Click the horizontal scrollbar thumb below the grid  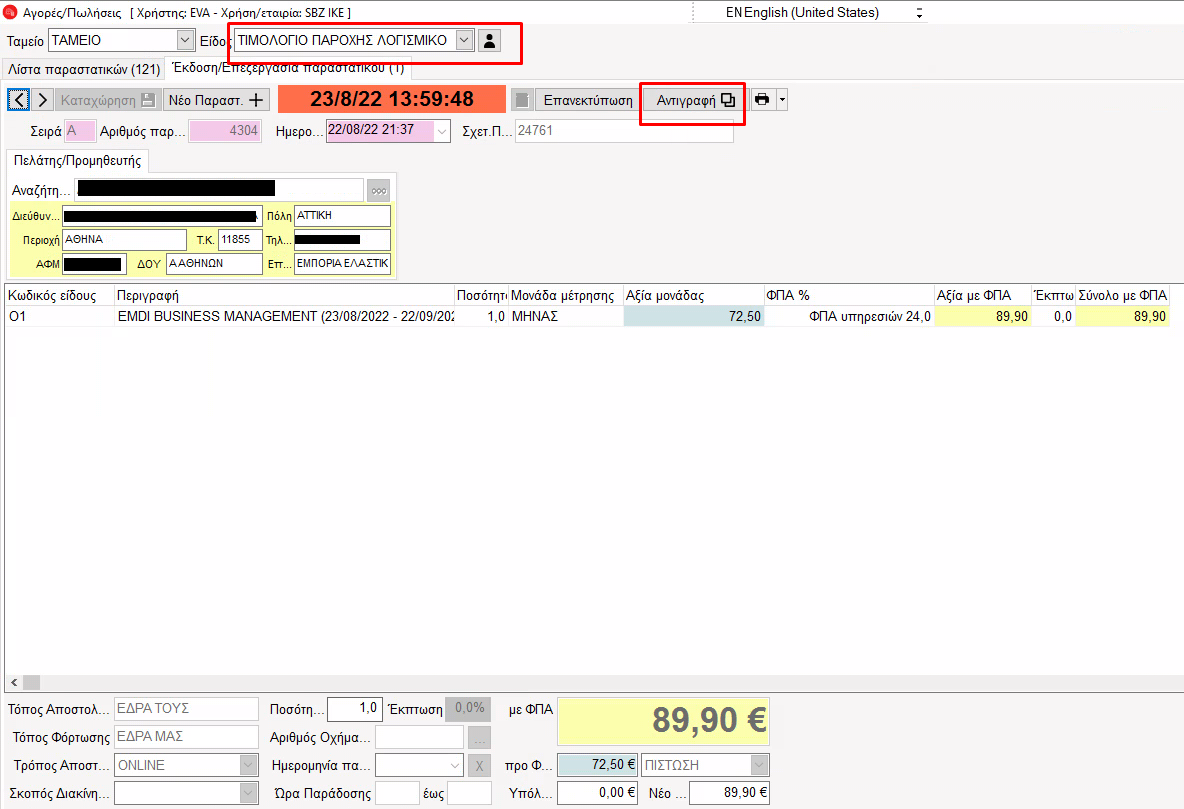point(32,682)
